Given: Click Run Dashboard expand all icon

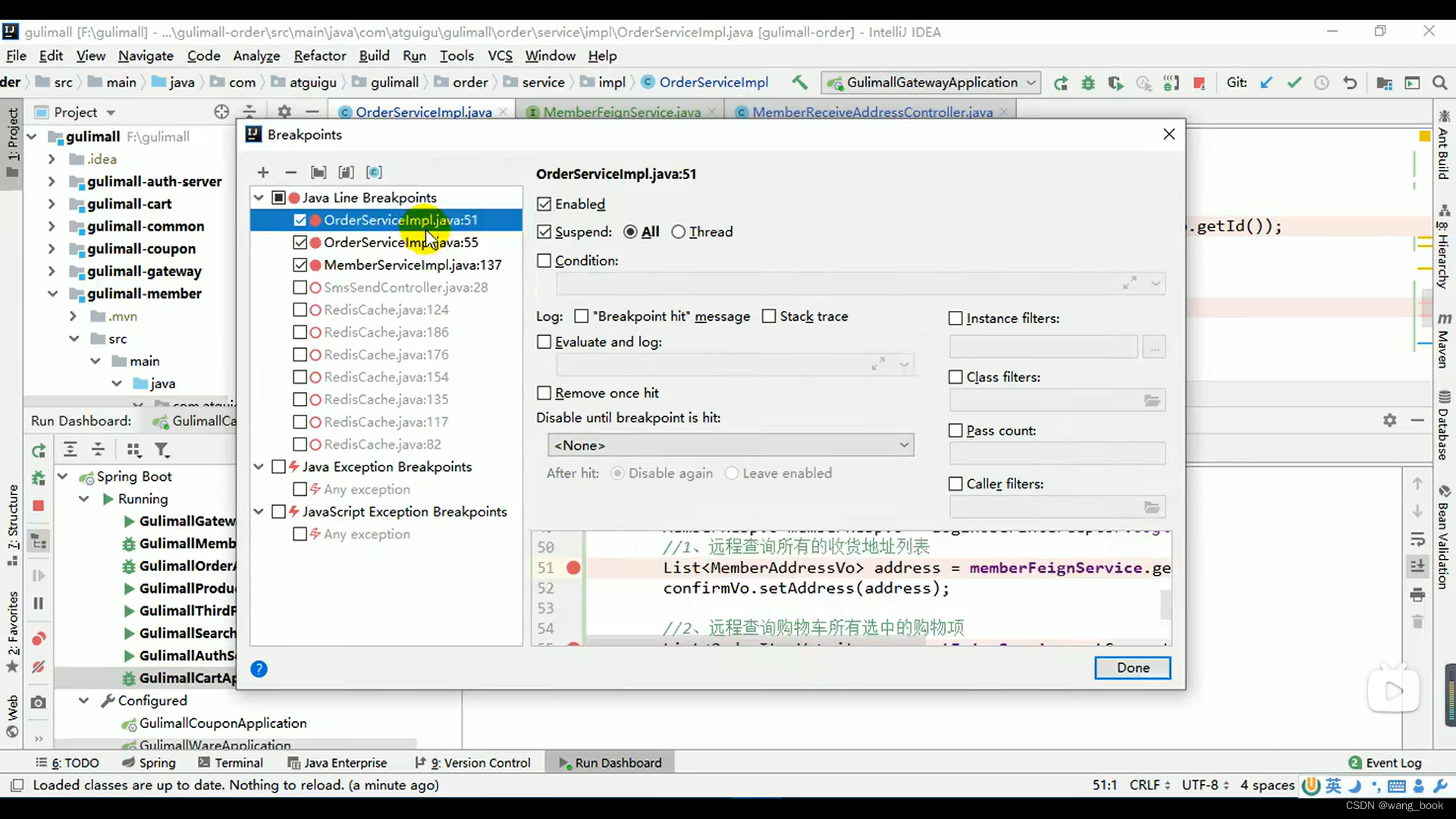Looking at the screenshot, I should (70, 450).
